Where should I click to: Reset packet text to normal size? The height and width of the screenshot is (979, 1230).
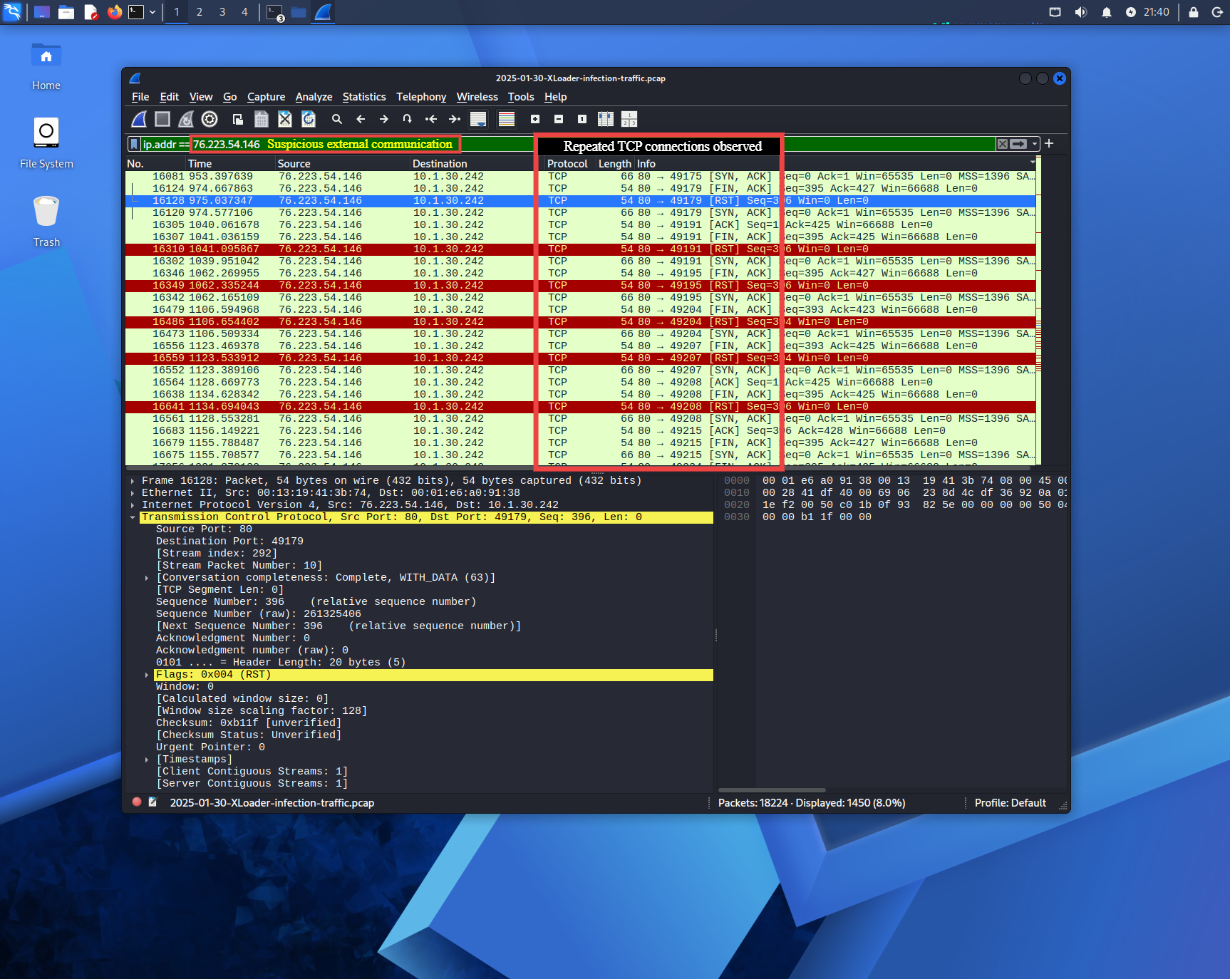point(581,119)
